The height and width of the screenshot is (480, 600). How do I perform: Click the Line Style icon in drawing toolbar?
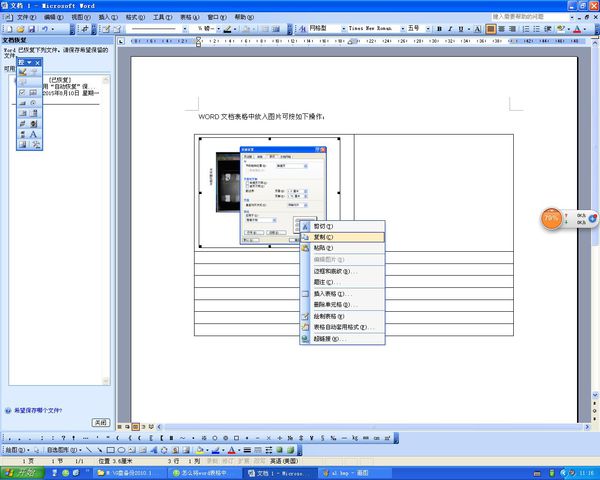click(x=247, y=450)
